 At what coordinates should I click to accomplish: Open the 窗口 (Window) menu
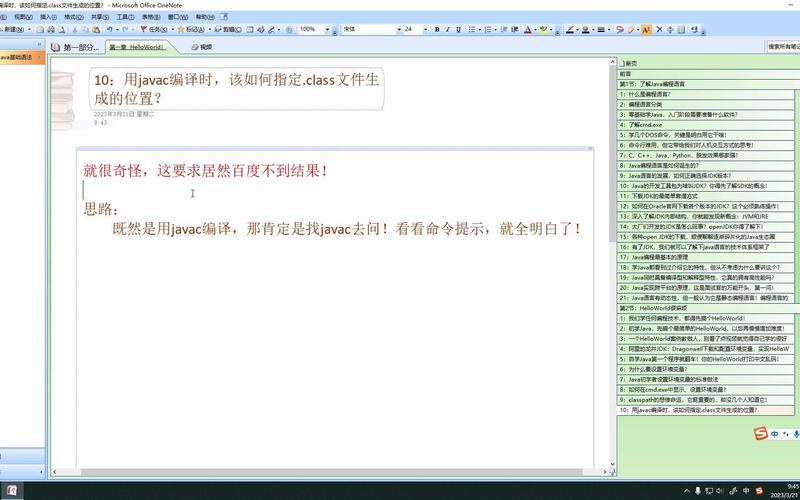(x=178, y=17)
